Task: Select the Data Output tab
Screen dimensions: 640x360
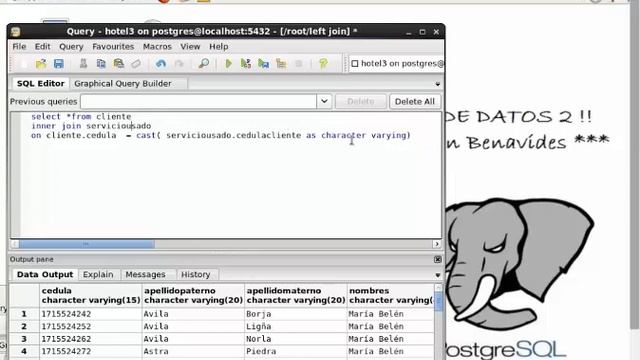Action: point(45,274)
